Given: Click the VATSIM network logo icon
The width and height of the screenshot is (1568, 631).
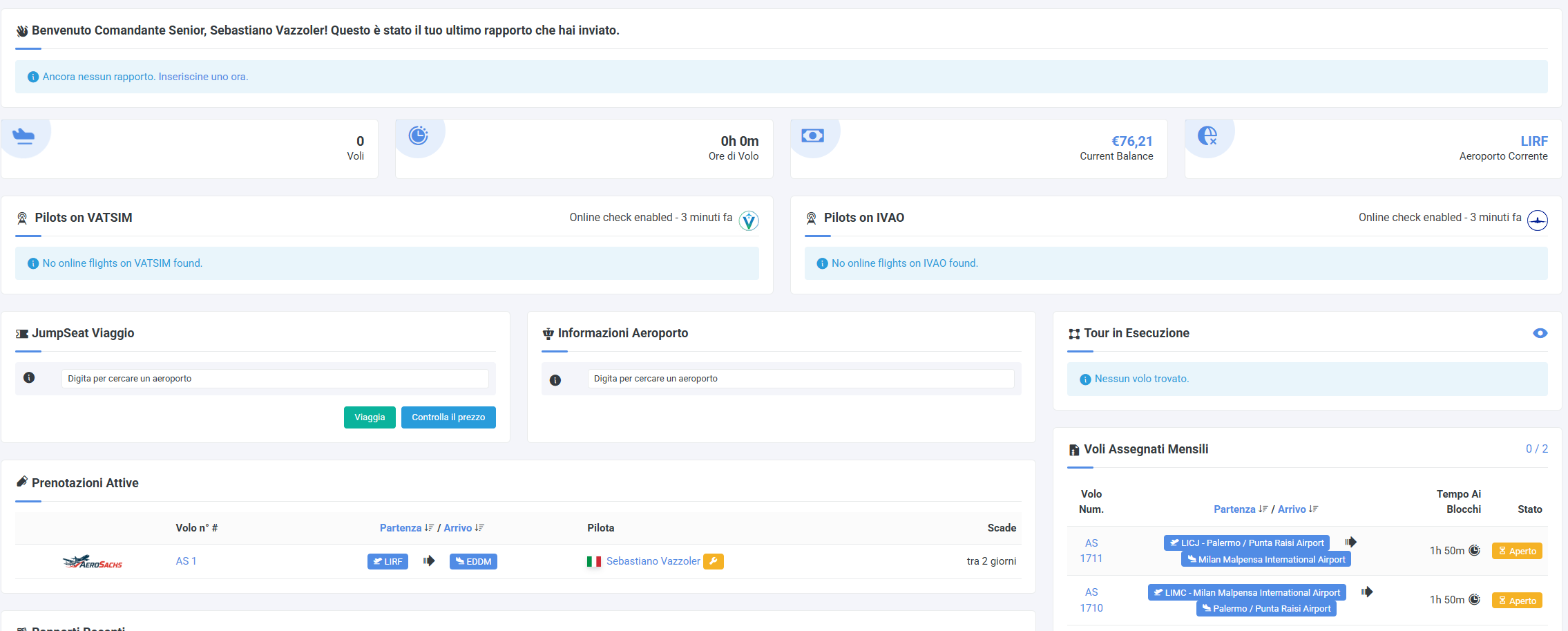Looking at the screenshot, I should point(748,220).
